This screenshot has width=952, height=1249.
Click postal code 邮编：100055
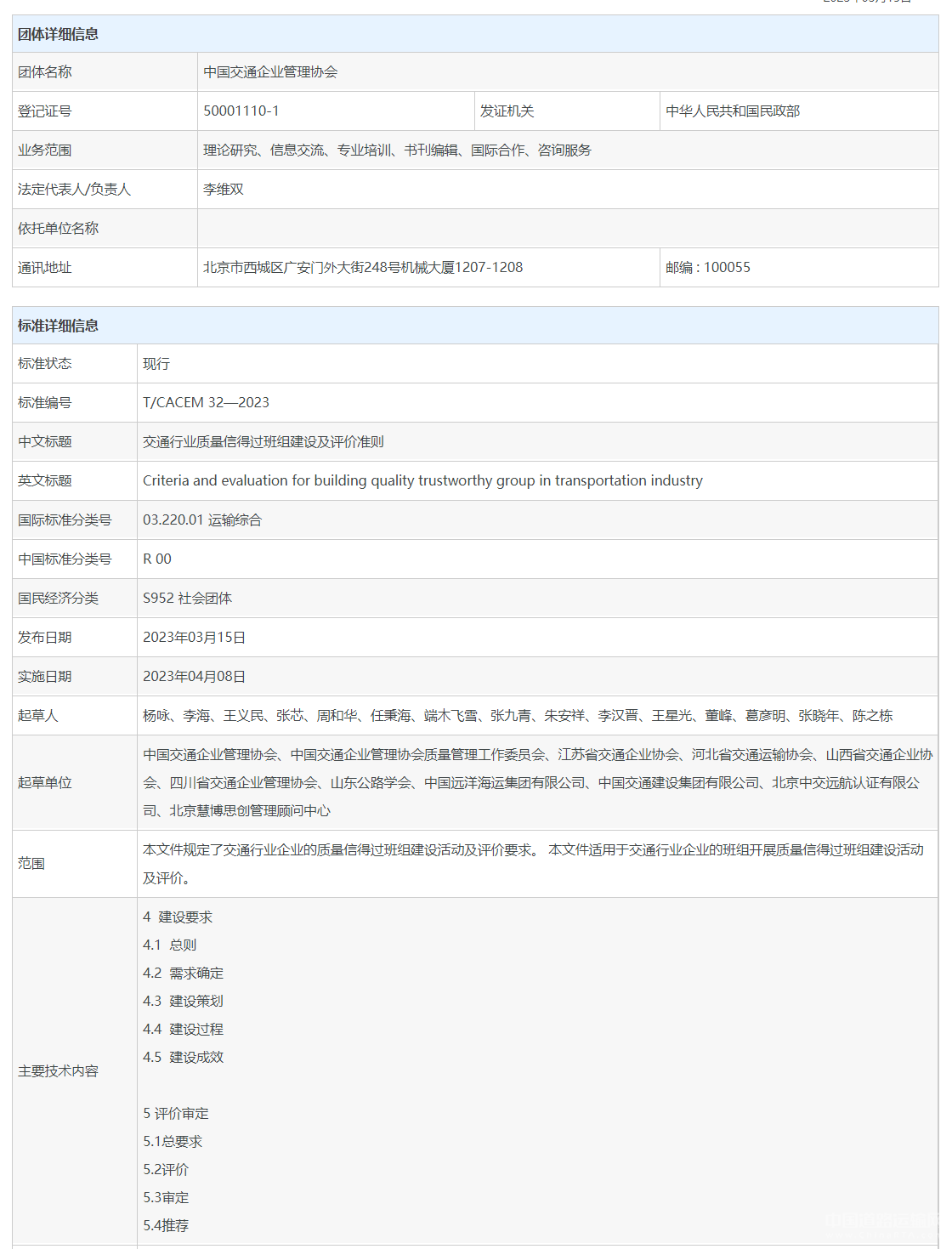click(708, 268)
